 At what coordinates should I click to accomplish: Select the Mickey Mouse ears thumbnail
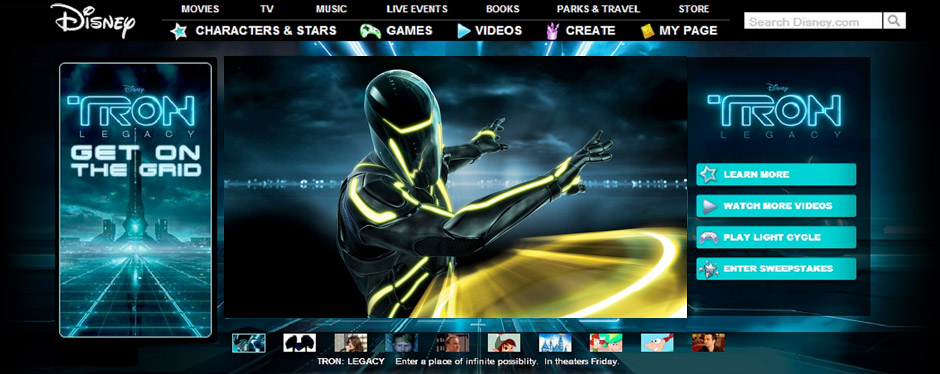point(299,343)
